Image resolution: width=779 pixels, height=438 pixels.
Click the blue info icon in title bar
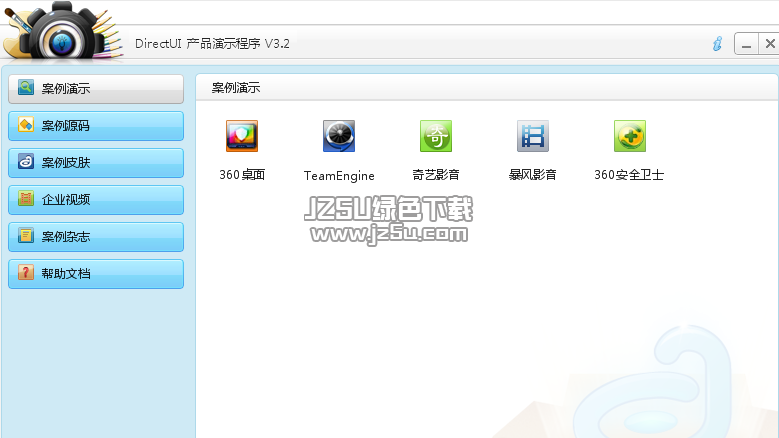click(x=717, y=44)
